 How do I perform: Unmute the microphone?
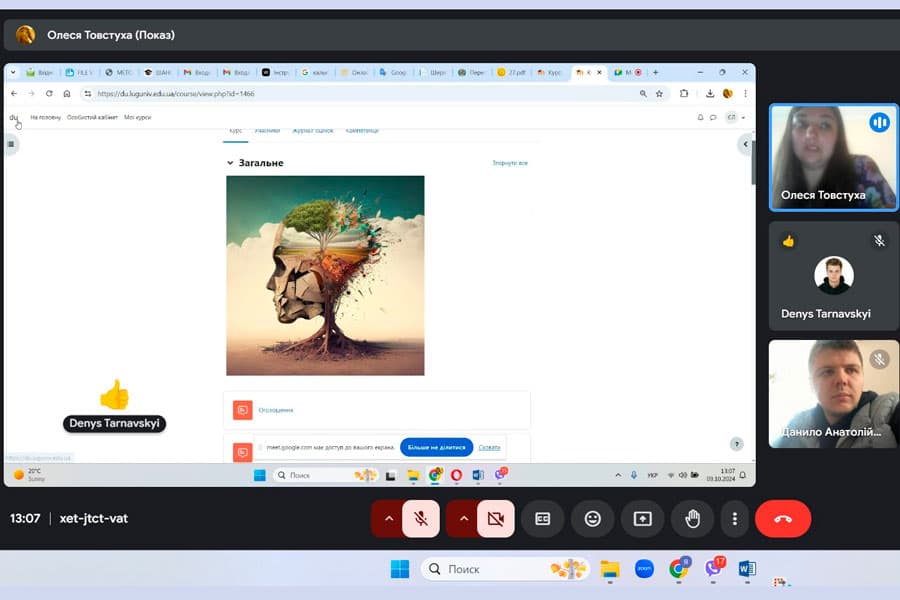[x=421, y=519]
